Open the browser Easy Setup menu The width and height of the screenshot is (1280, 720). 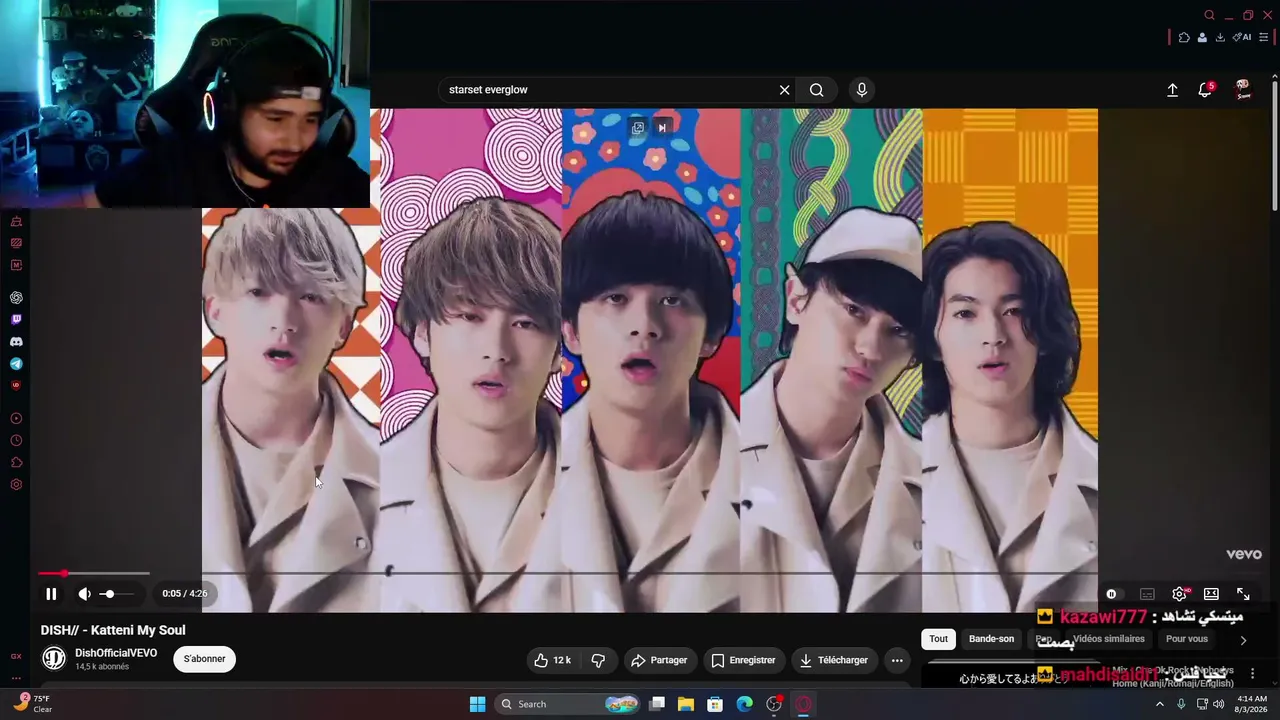(x=1264, y=38)
